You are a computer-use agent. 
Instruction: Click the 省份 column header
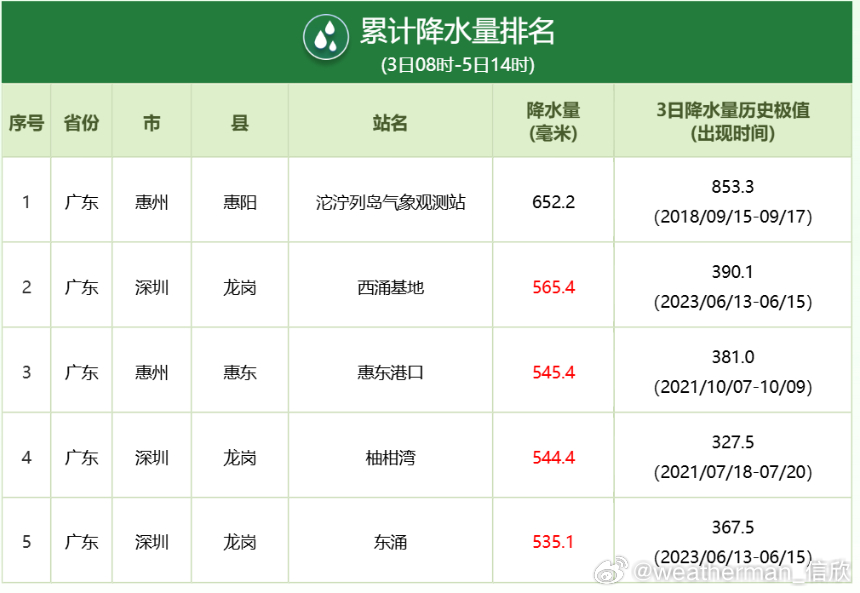click(x=81, y=122)
